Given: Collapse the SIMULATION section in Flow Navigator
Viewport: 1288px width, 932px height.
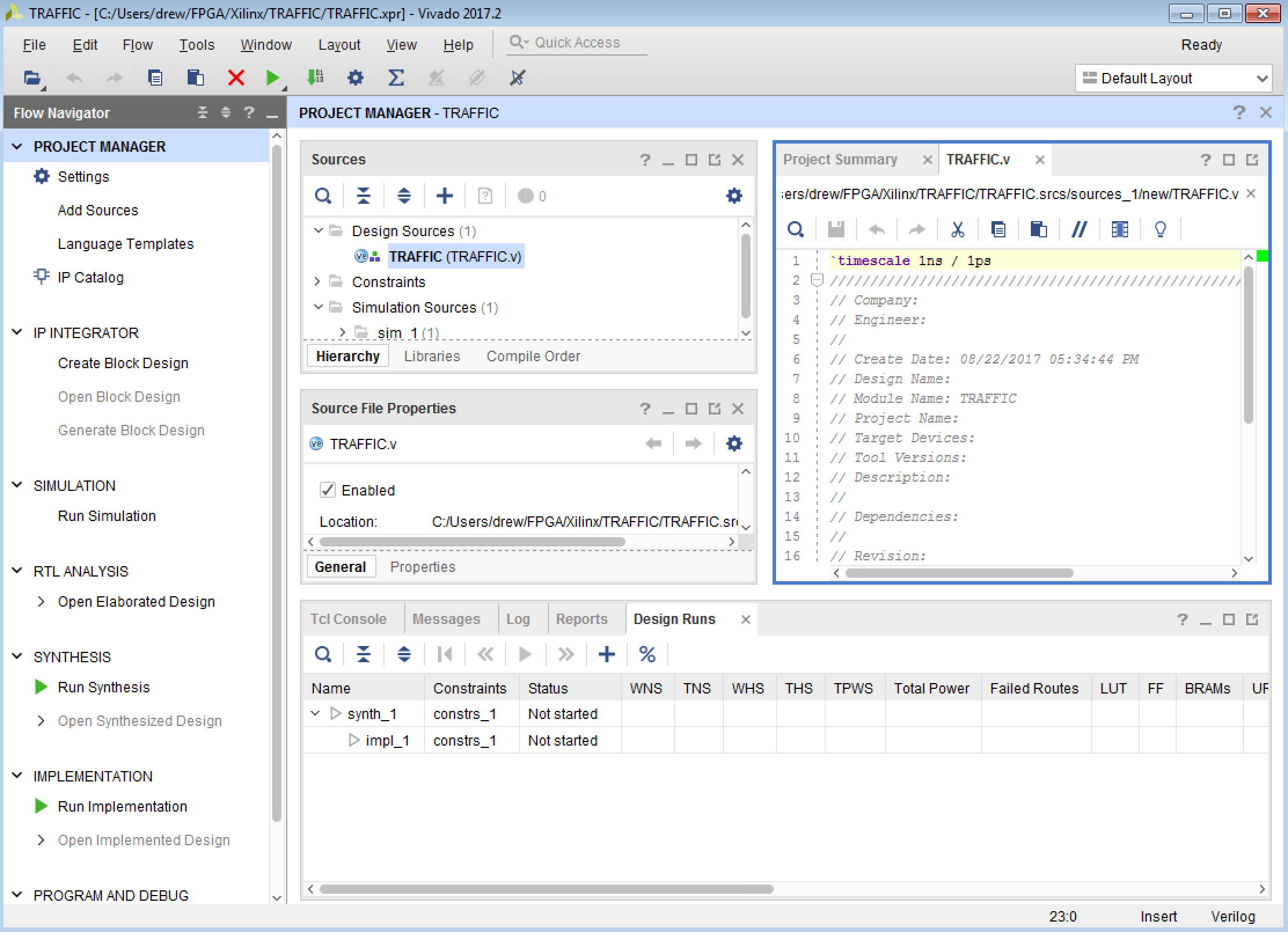Looking at the screenshot, I should pos(17,485).
